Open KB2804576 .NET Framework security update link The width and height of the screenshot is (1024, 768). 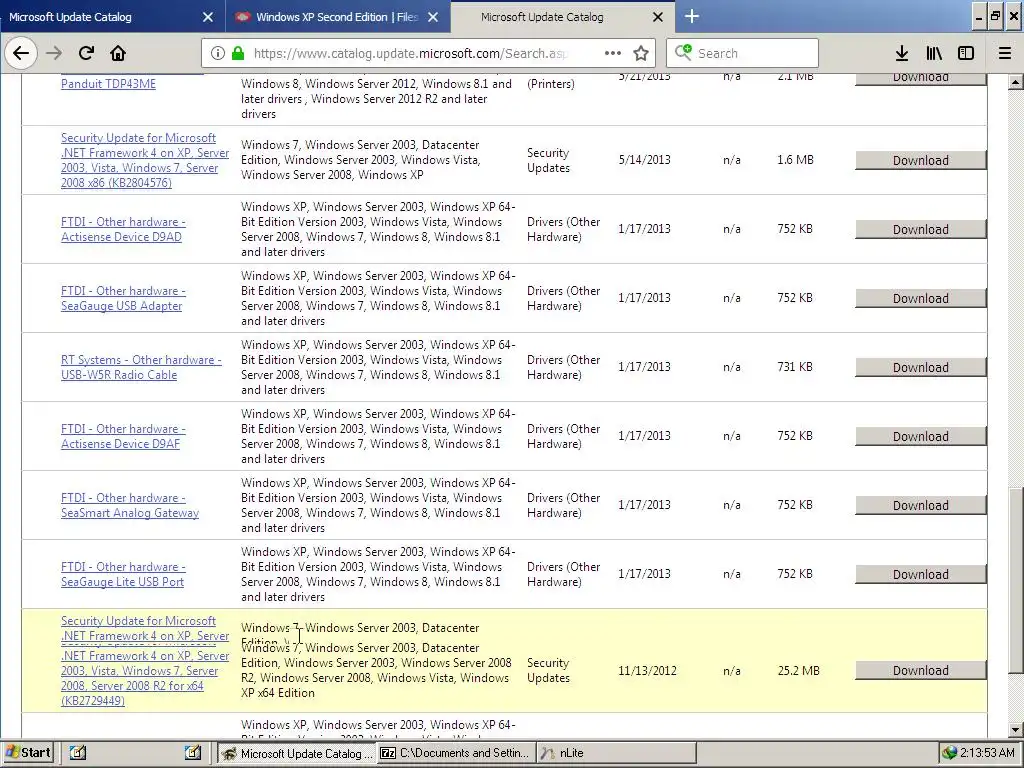pos(145,160)
